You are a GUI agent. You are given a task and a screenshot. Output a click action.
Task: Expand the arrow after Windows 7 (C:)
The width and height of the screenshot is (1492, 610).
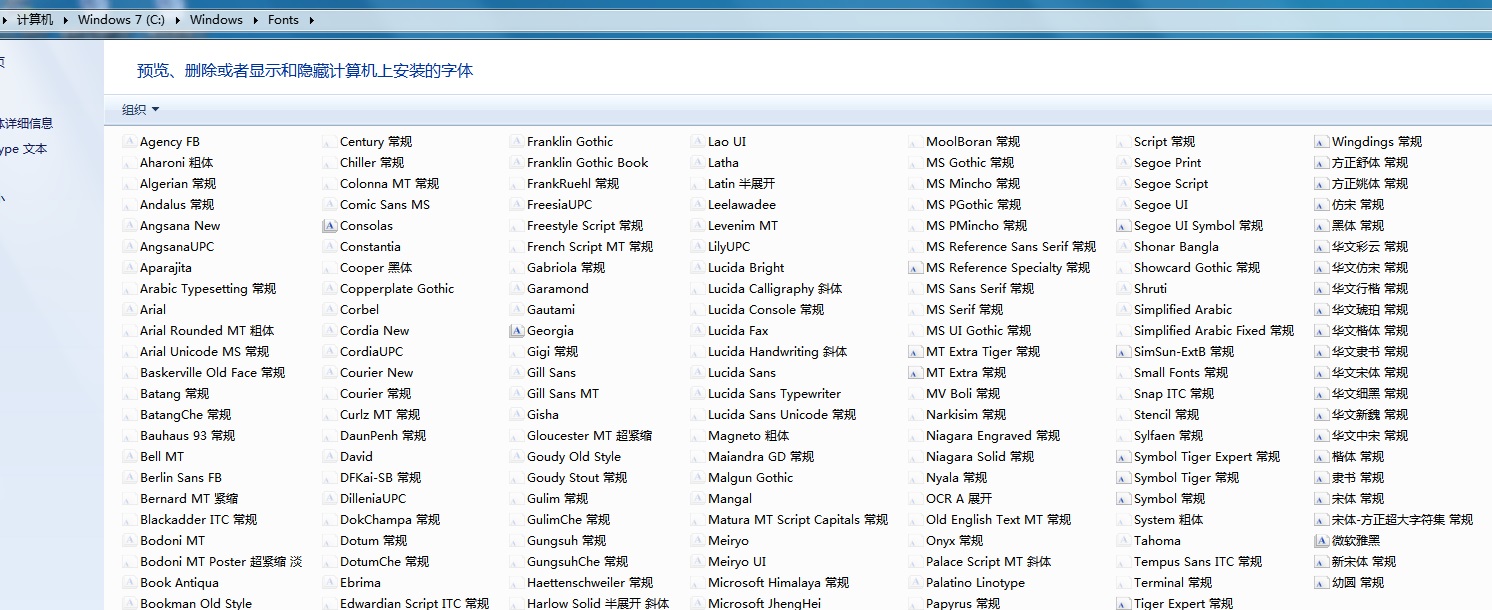tap(178, 19)
